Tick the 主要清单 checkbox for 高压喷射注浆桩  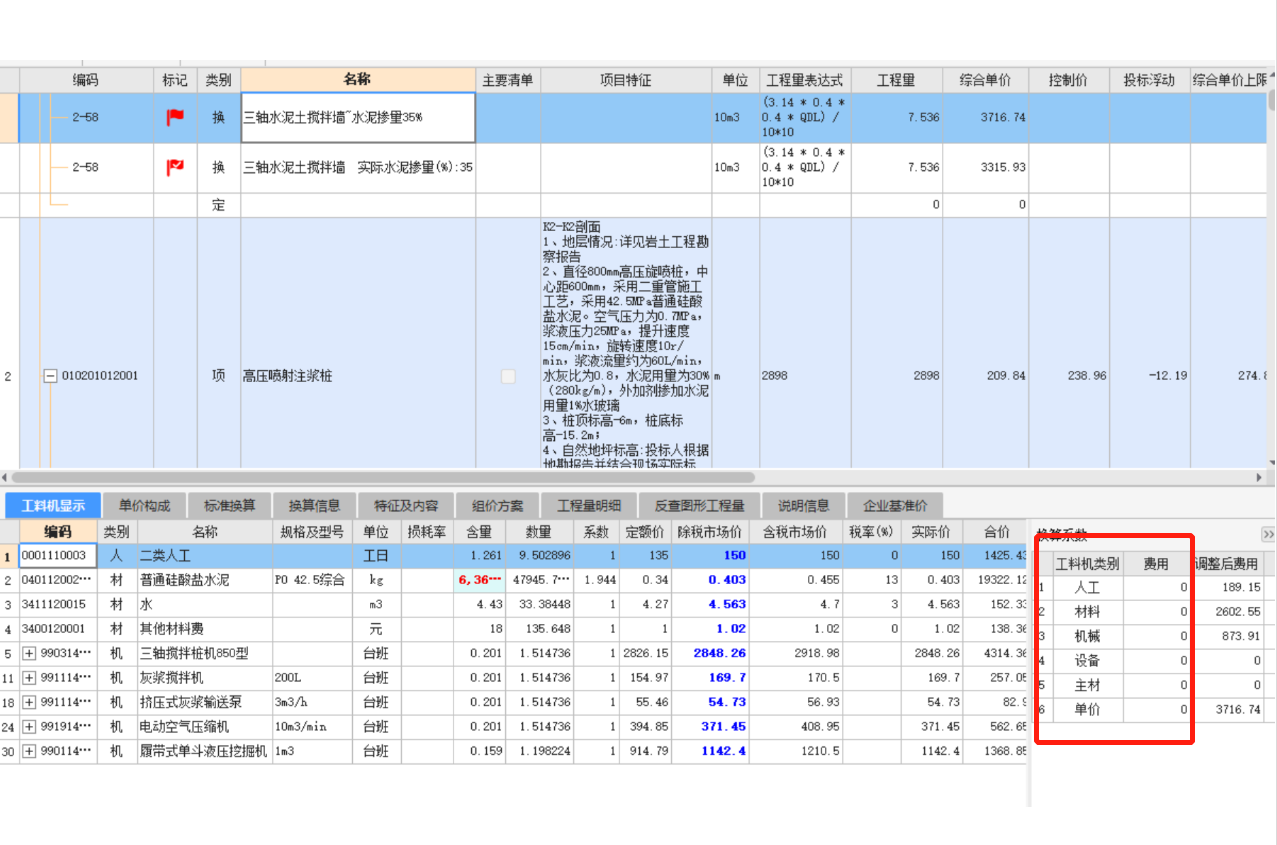[x=508, y=376]
